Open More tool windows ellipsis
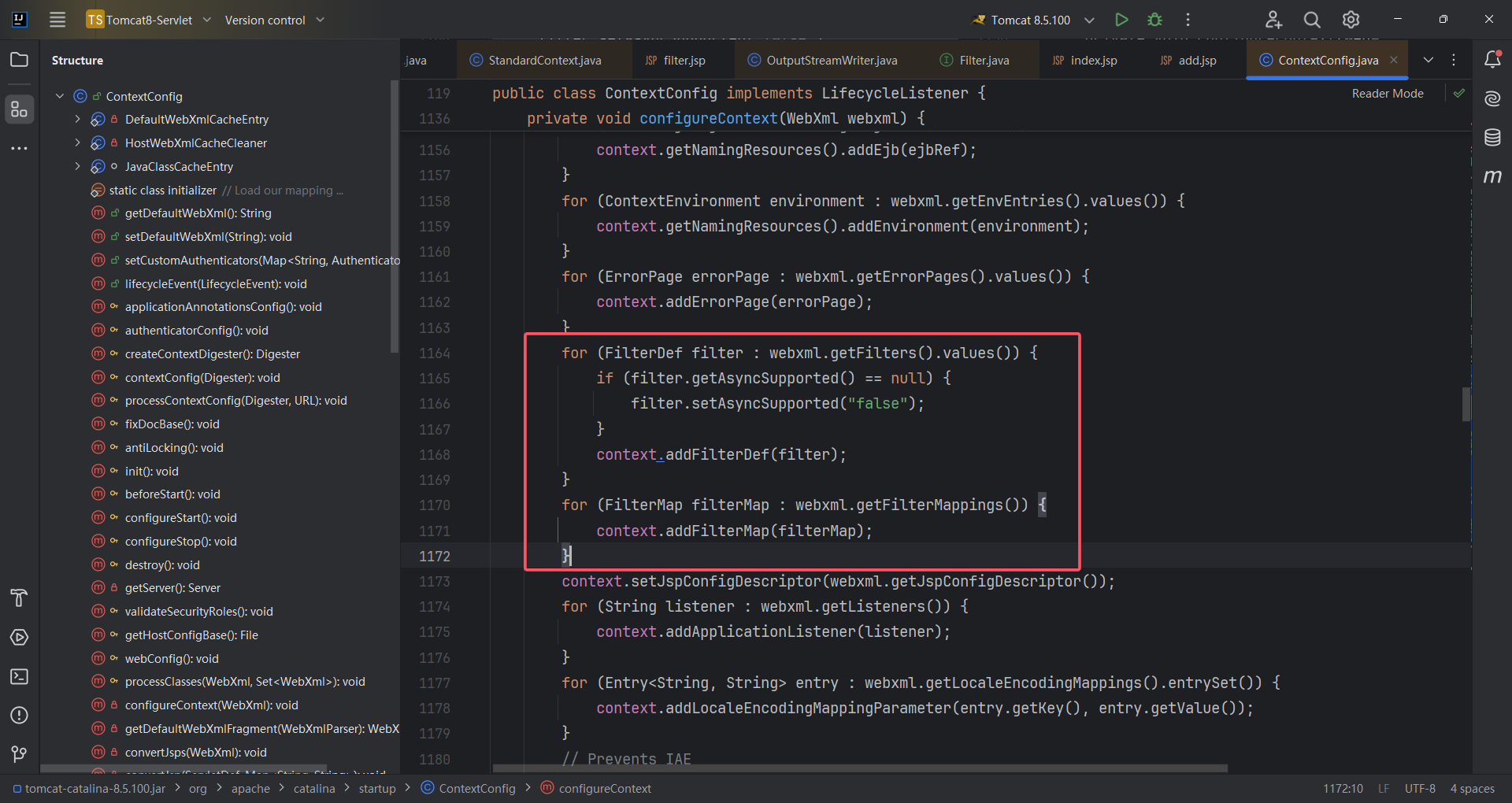The image size is (1512, 803). point(19,148)
